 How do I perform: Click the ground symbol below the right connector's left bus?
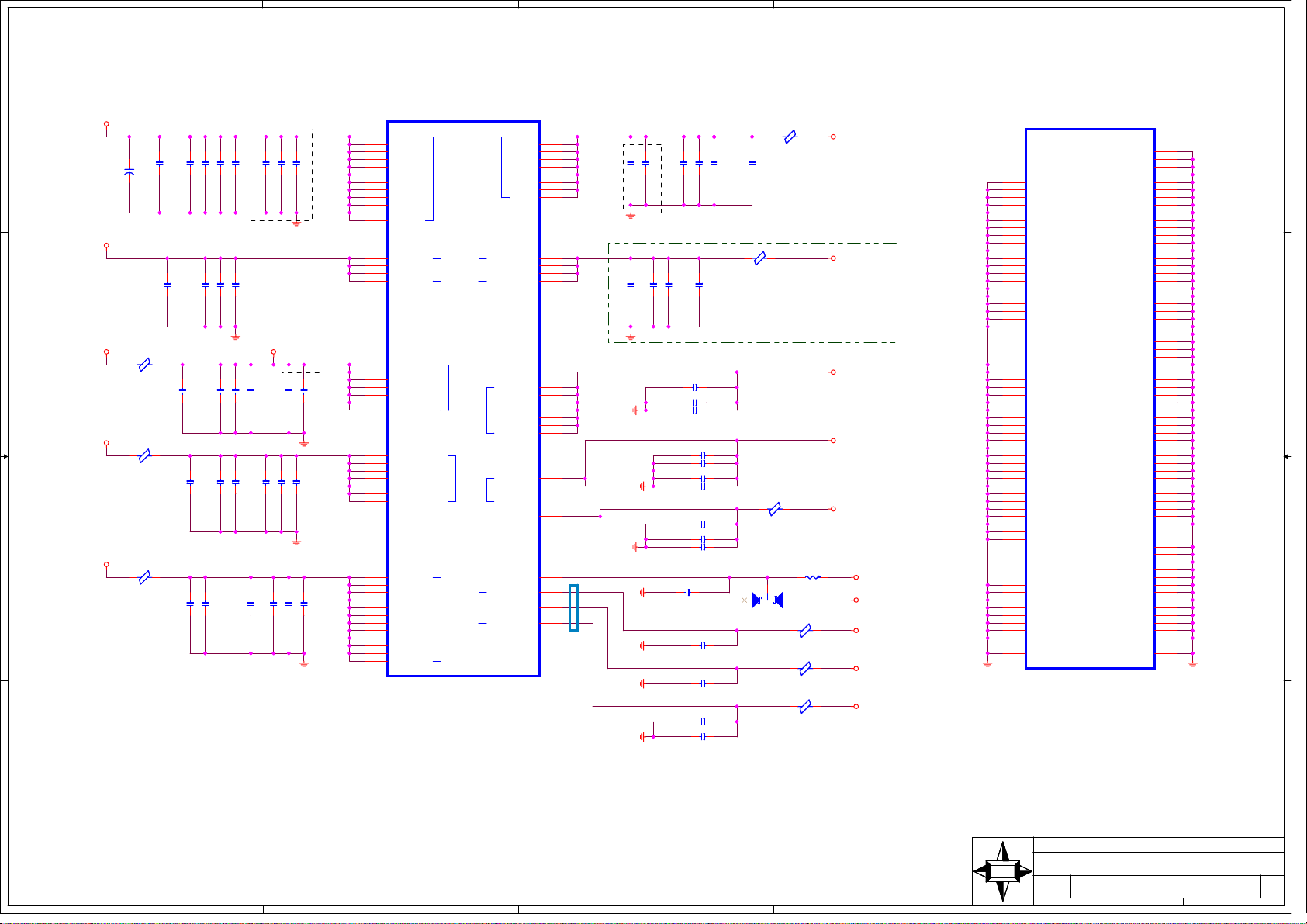pyautogui.click(x=987, y=663)
